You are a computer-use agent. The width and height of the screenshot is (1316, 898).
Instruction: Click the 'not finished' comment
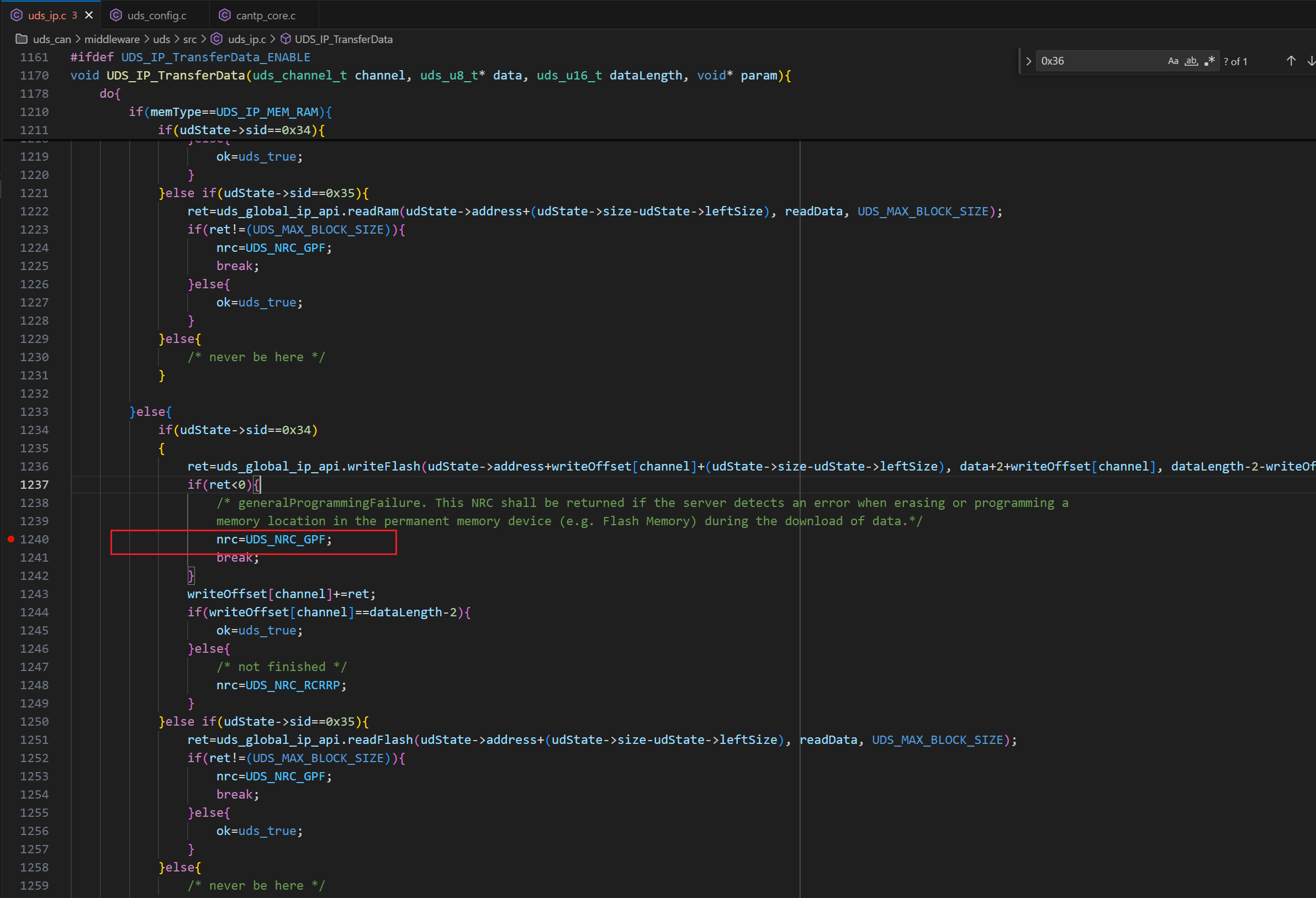282,667
